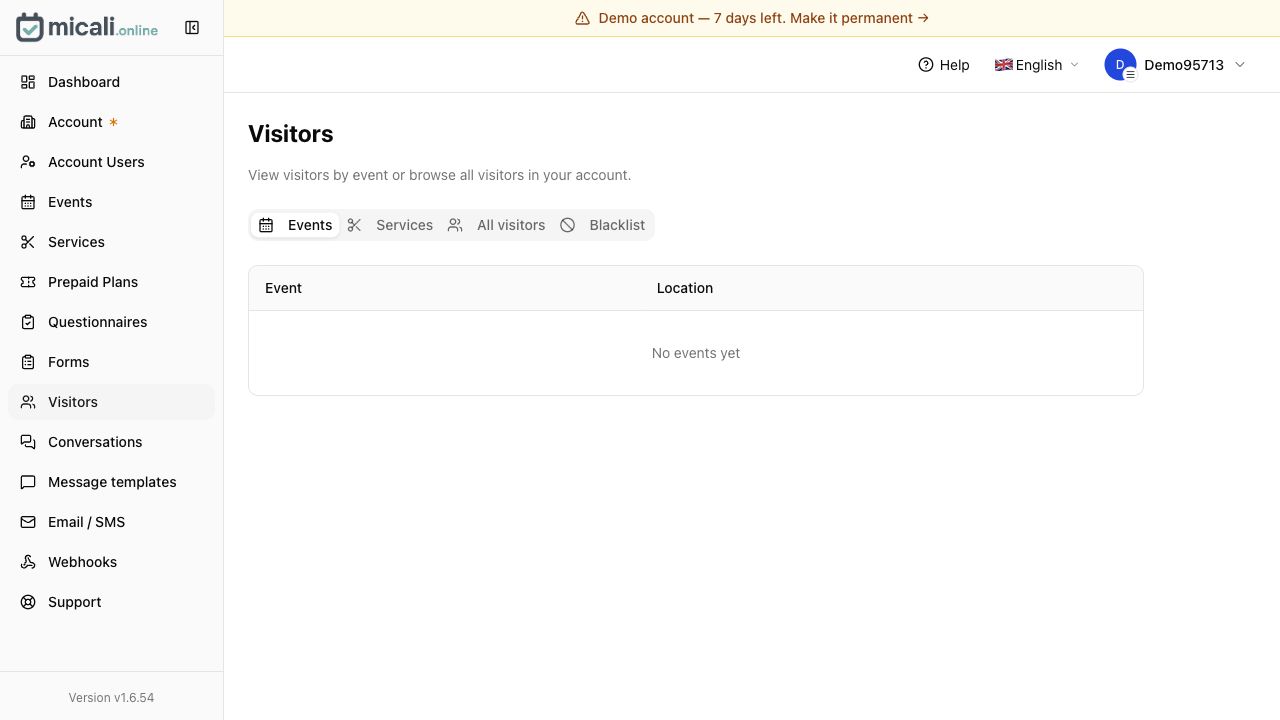Go to Forms page
1280x720 pixels.
[x=111, y=362]
